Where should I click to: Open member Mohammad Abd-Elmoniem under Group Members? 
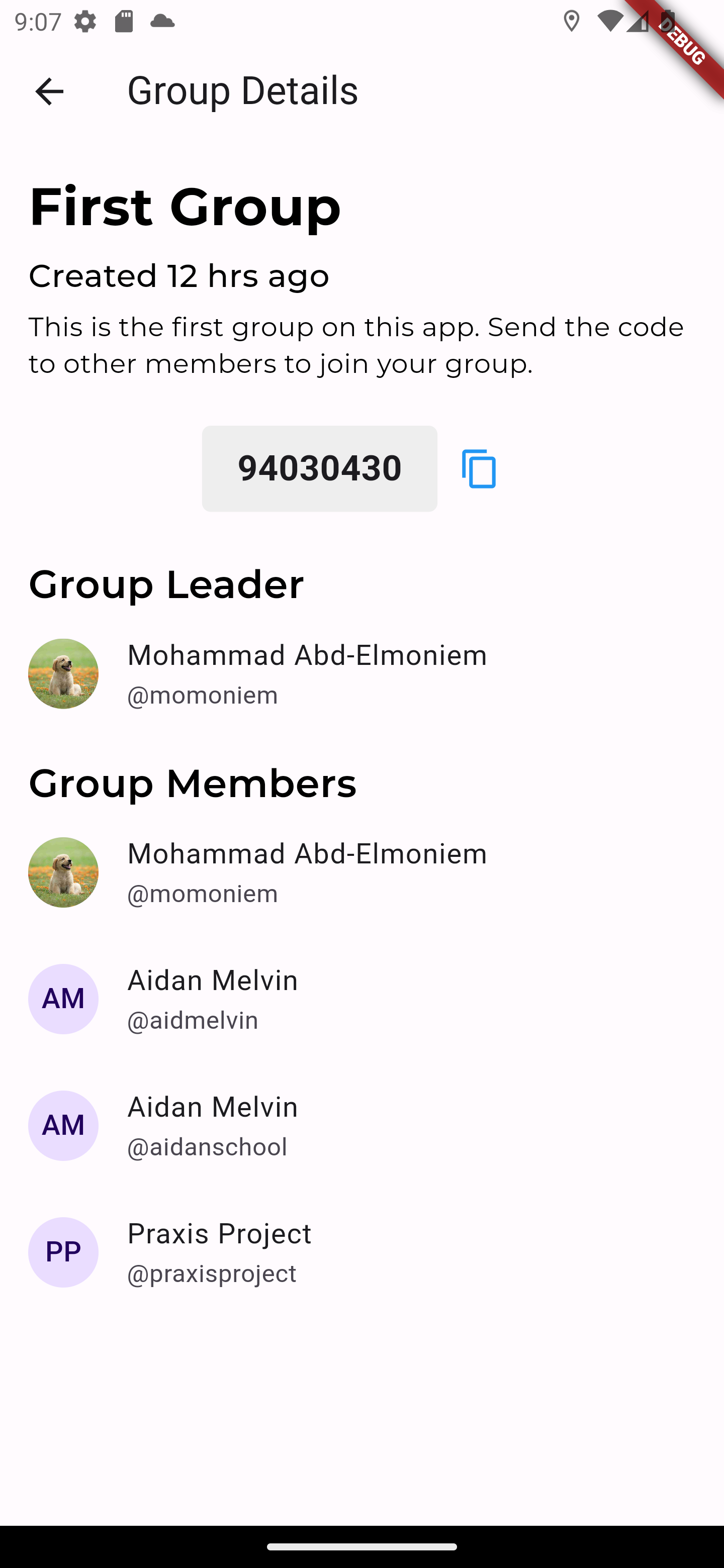pyautogui.click(x=307, y=854)
